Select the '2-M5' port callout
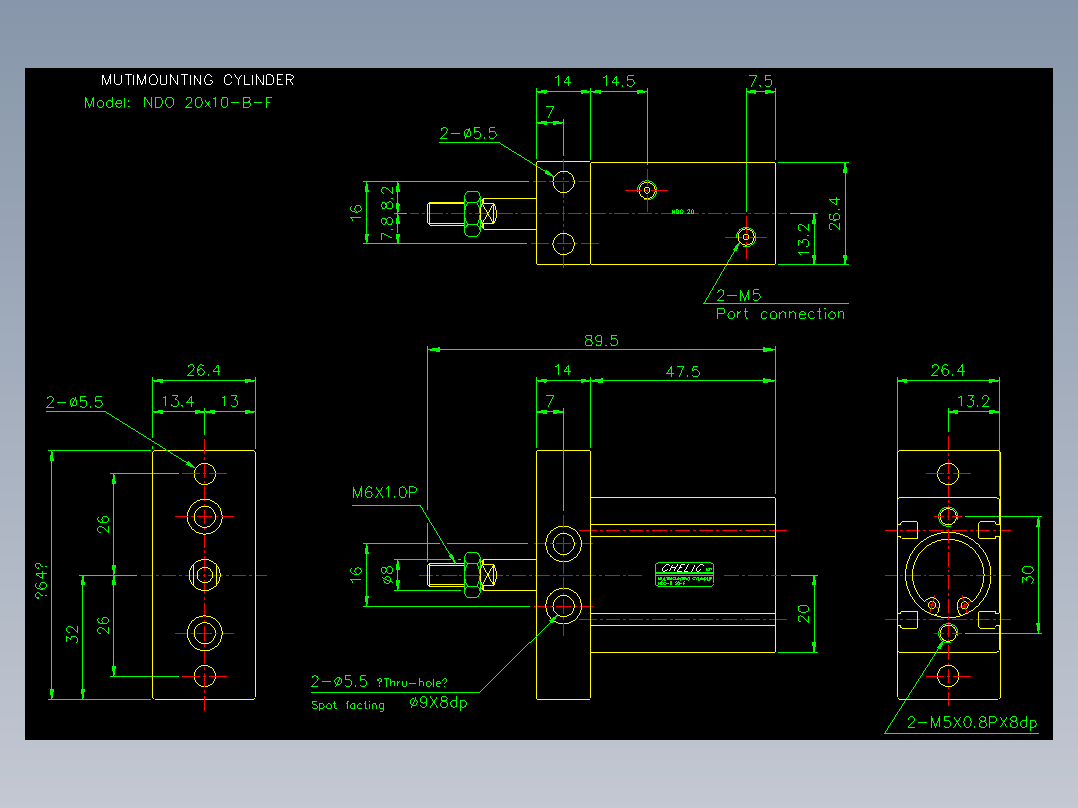The image size is (1078, 808). click(x=738, y=295)
